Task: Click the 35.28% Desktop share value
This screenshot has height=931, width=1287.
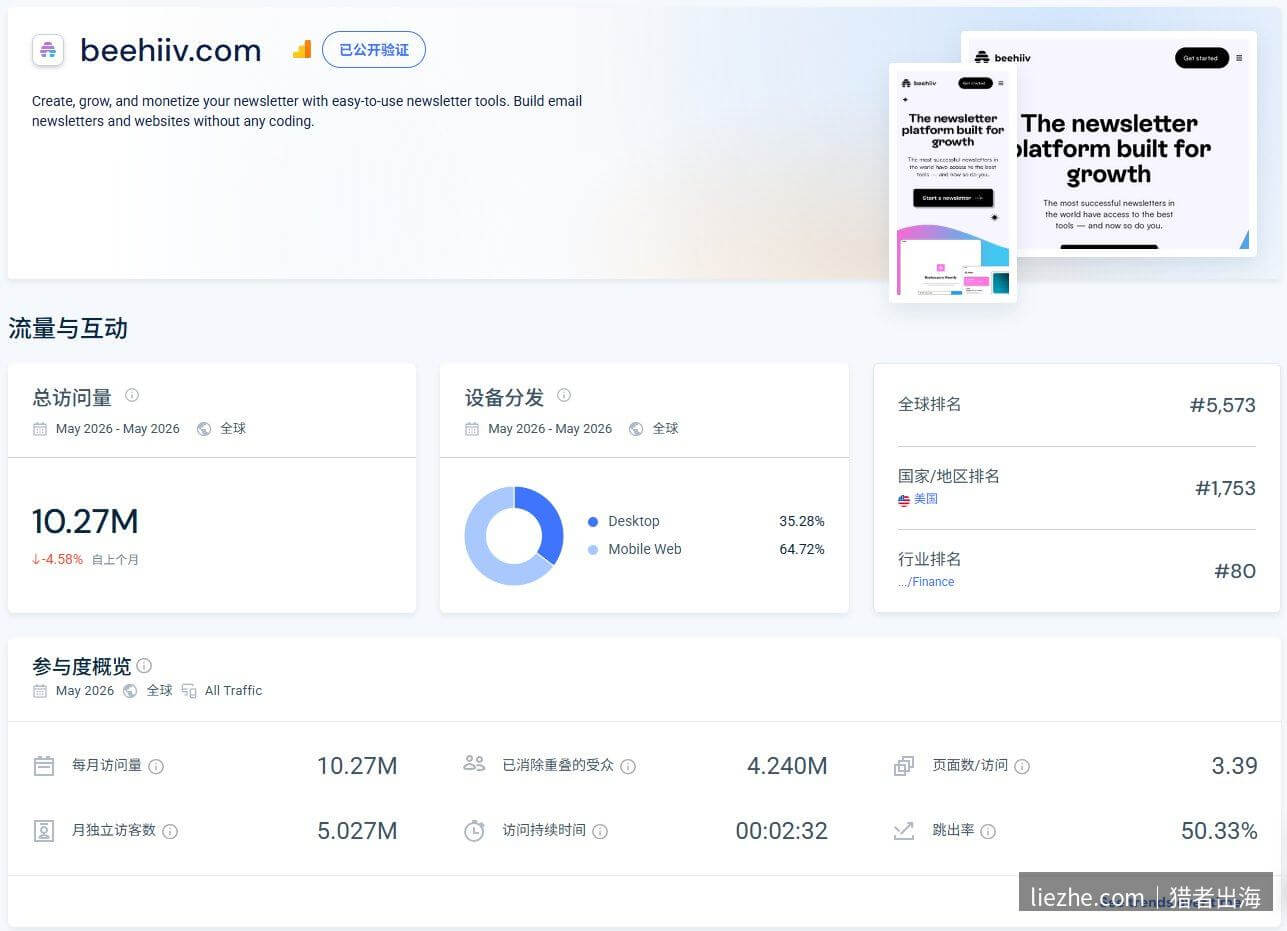Action: [x=802, y=522]
